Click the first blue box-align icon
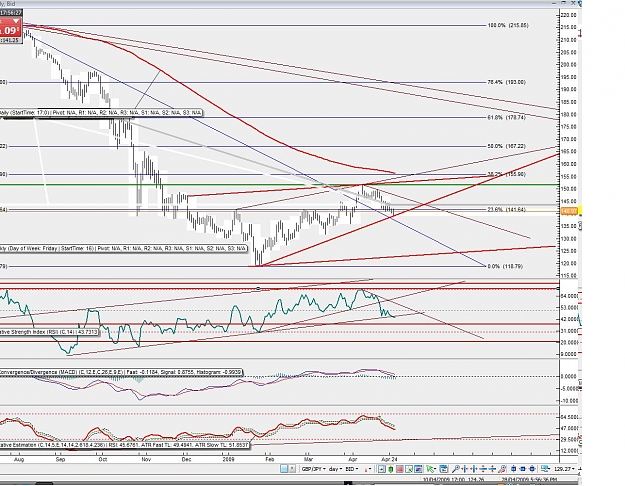Image resolution: width=625 pixels, height=486 pixels. pyautogui.click(x=513, y=469)
